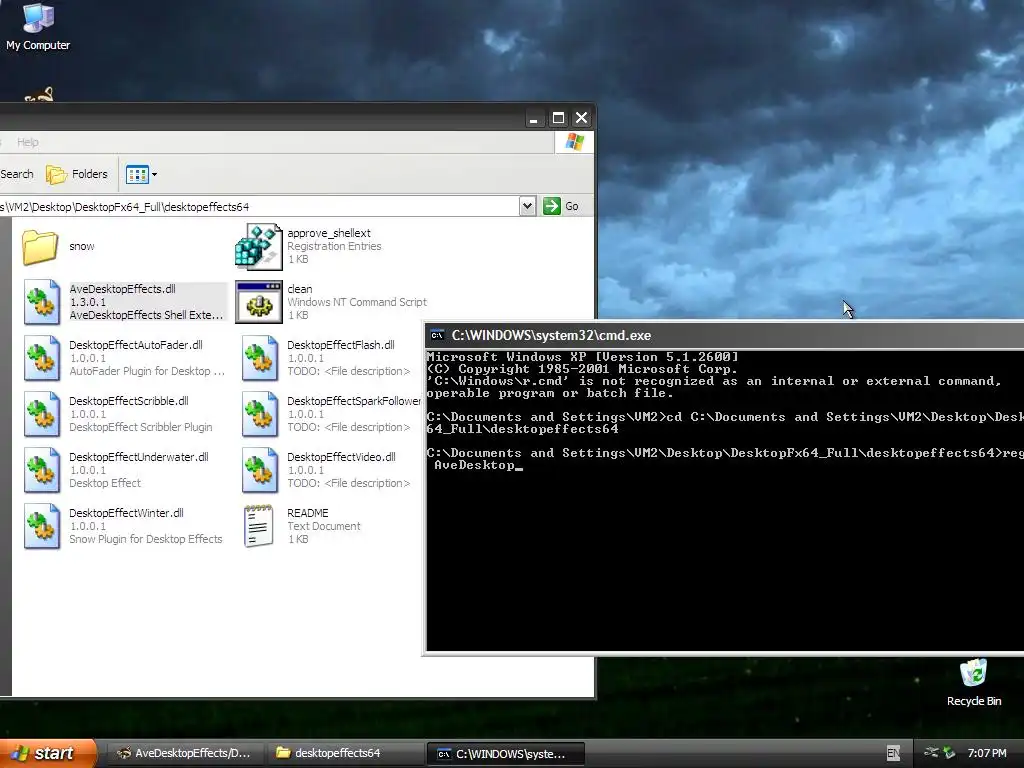Click the DesktopEffectFlash.dll file name
This screenshot has width=1024, height=768.
tap(341, 345)
